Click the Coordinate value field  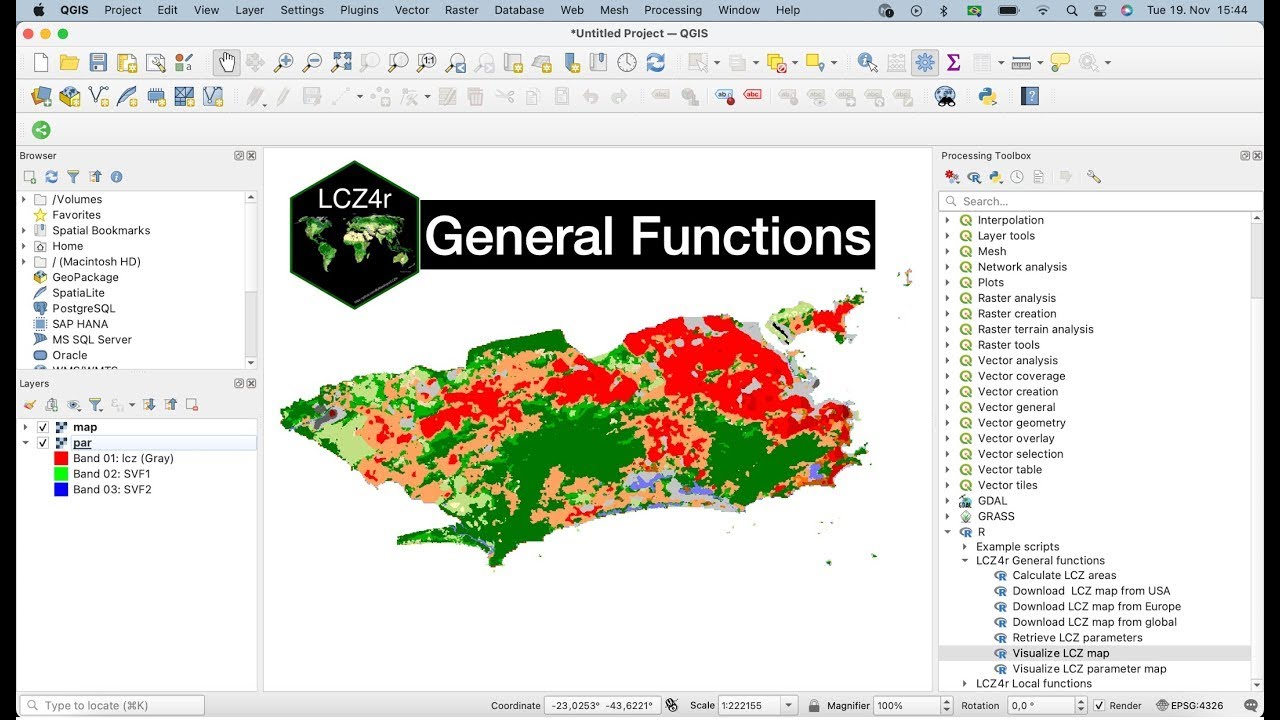[602, 706]
